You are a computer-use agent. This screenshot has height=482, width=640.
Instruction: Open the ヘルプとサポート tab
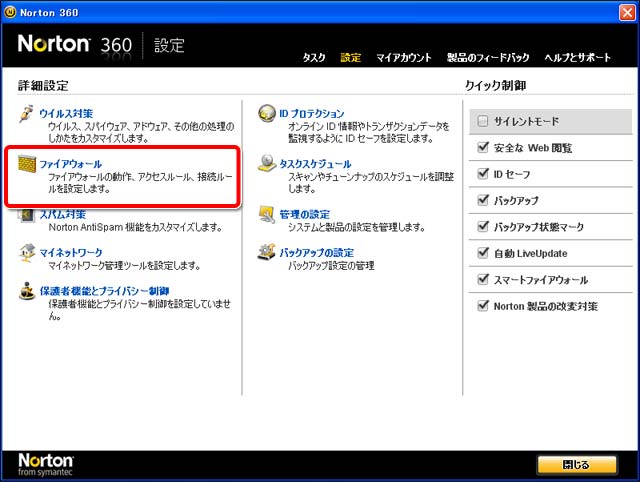(x=578, y=58)
